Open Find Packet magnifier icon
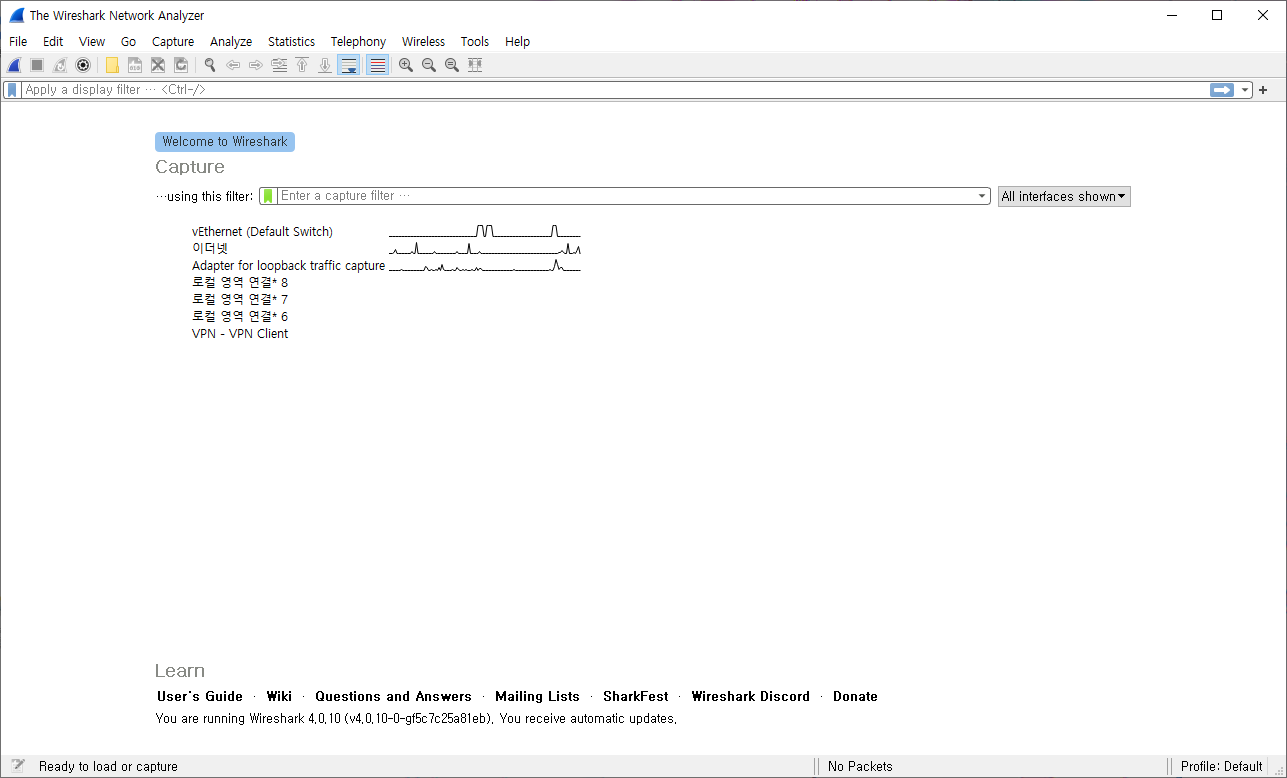 point(210,65)
